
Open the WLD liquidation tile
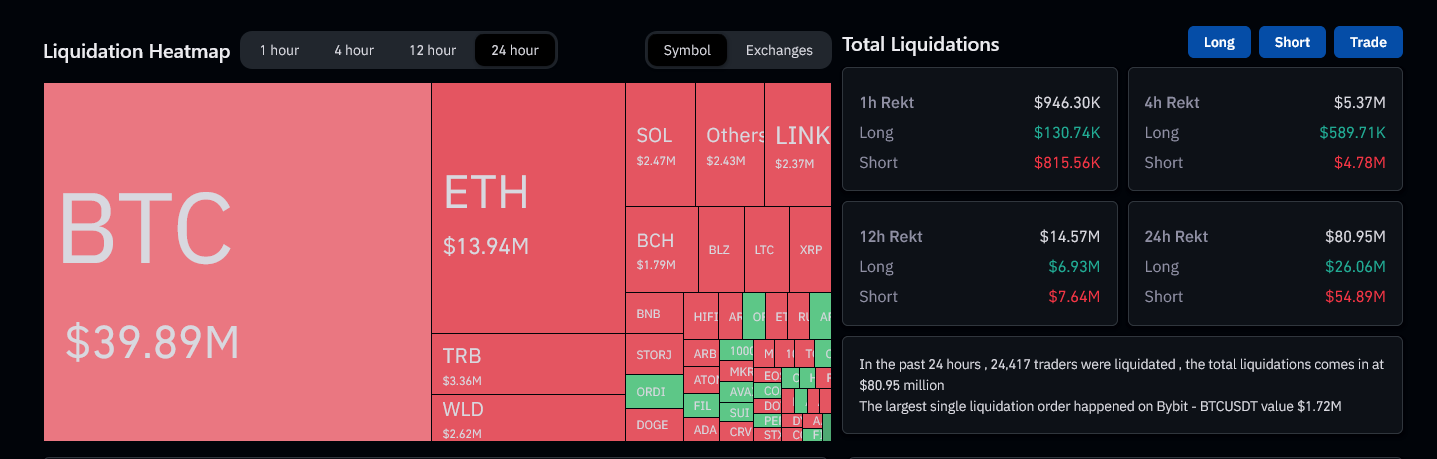tap(528, 418)
